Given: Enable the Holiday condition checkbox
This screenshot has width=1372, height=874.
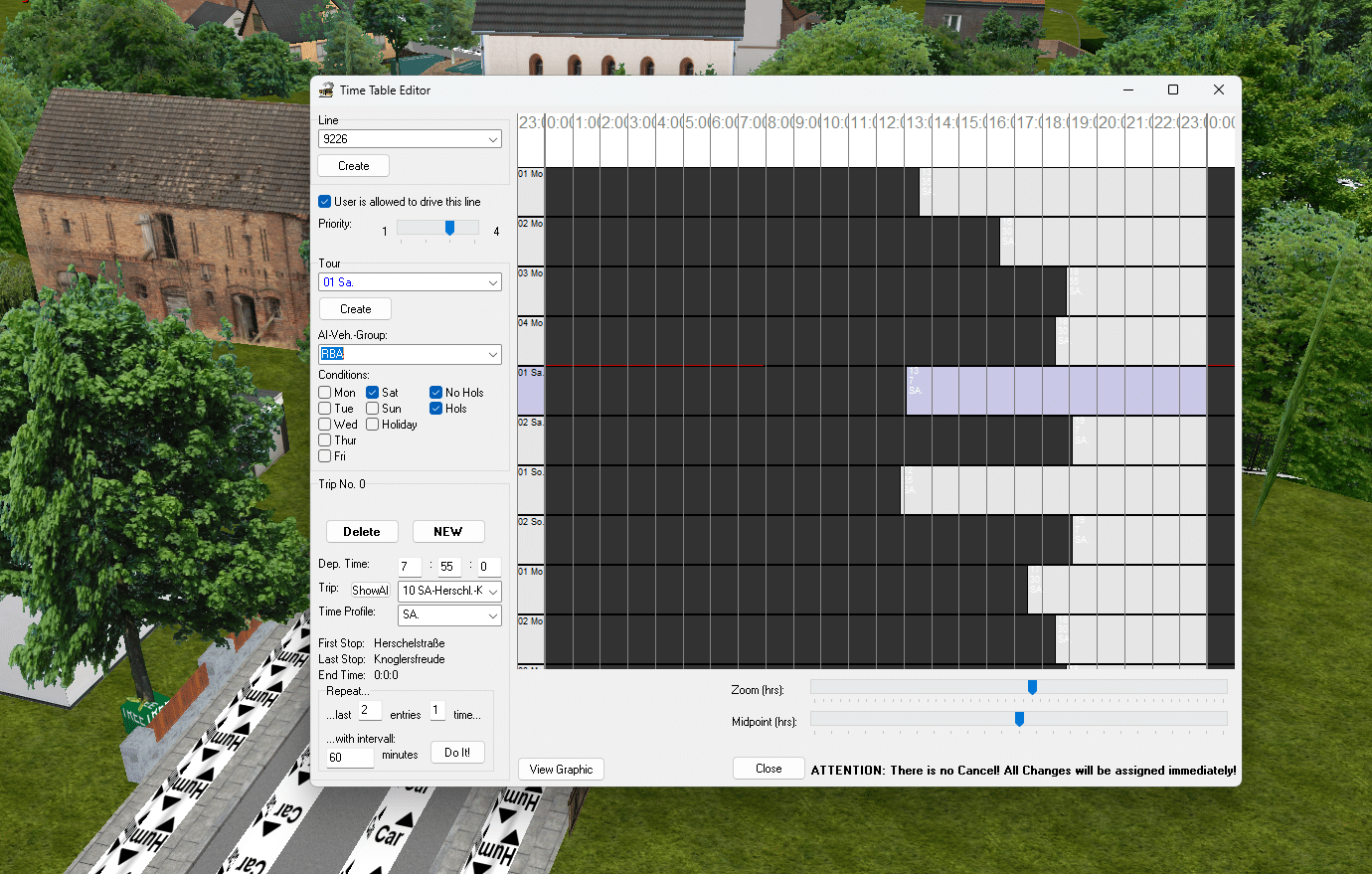Looking at the screenshot, I should pyautogui.click(x=373, y=425).
